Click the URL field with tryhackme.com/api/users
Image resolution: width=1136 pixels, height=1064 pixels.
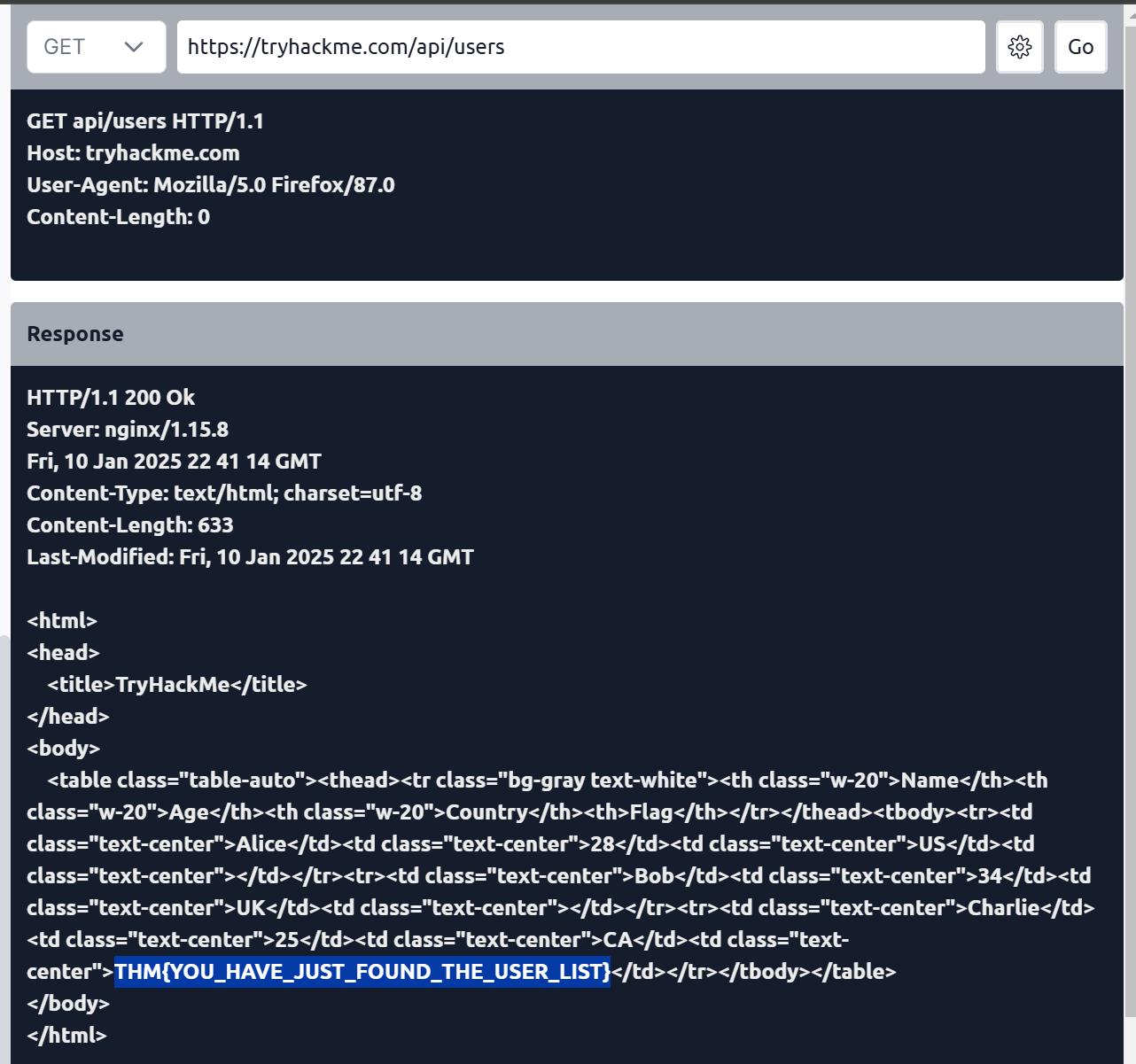point(581,47)
